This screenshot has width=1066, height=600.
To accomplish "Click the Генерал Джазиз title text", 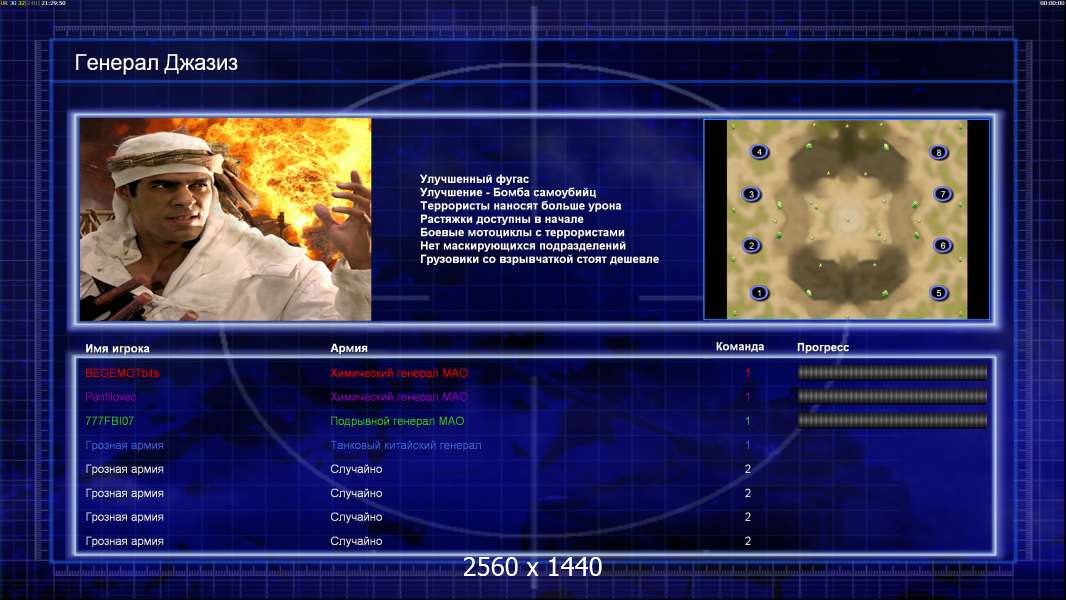I will pyautogui.click(x=156, y=63).
